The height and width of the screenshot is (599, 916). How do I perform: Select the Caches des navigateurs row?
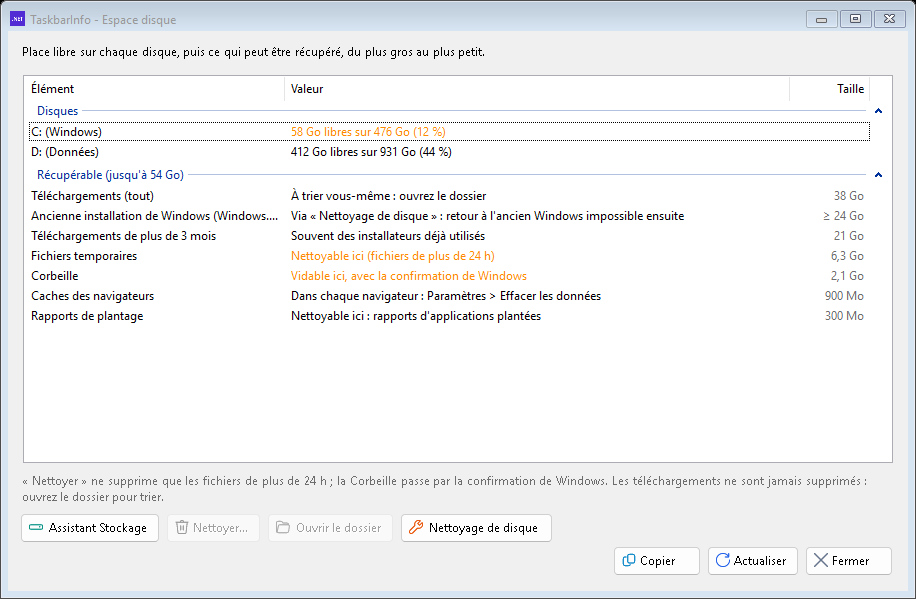(x=449, y=296)
